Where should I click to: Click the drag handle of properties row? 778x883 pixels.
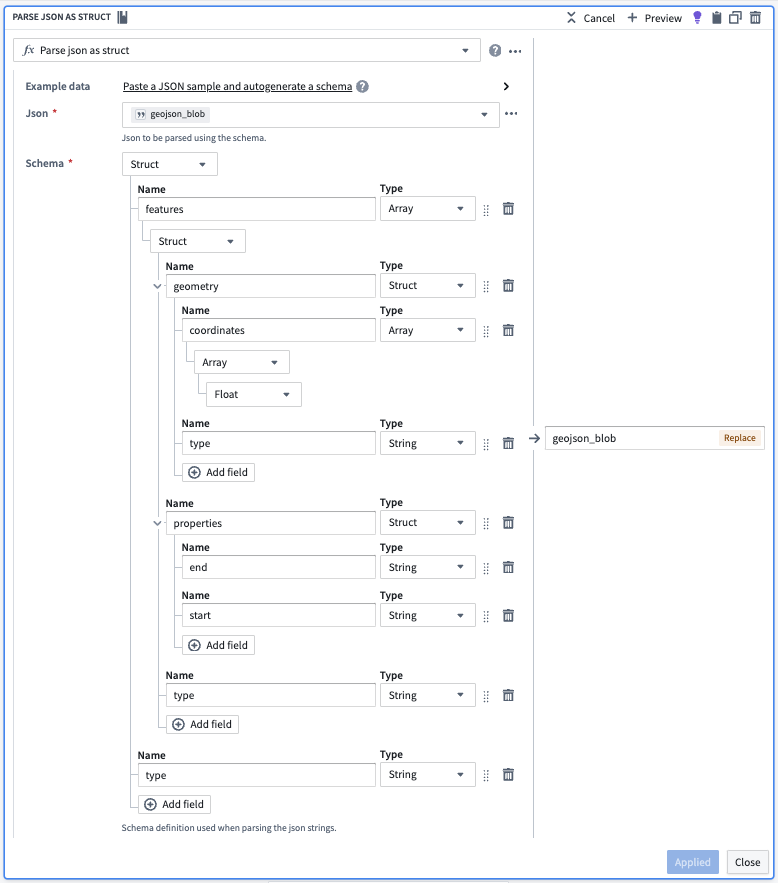486,524
